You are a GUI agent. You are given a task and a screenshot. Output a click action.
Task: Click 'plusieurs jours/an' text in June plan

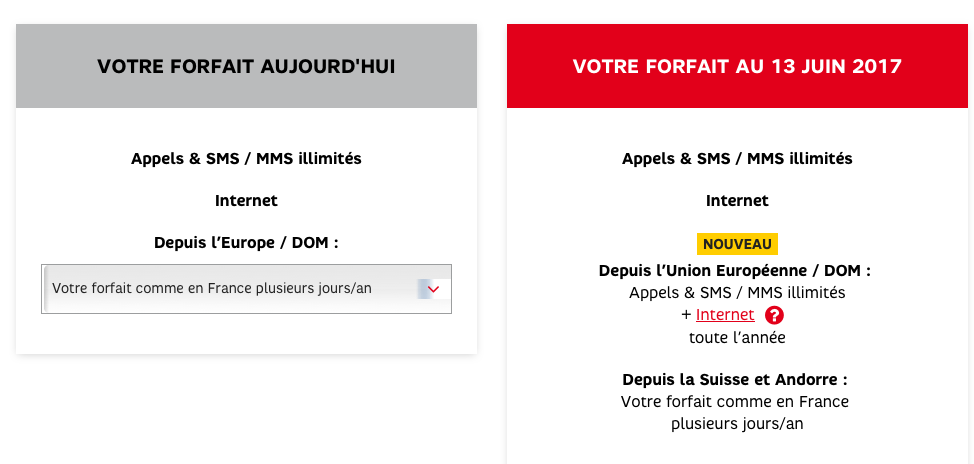point(737,424)
